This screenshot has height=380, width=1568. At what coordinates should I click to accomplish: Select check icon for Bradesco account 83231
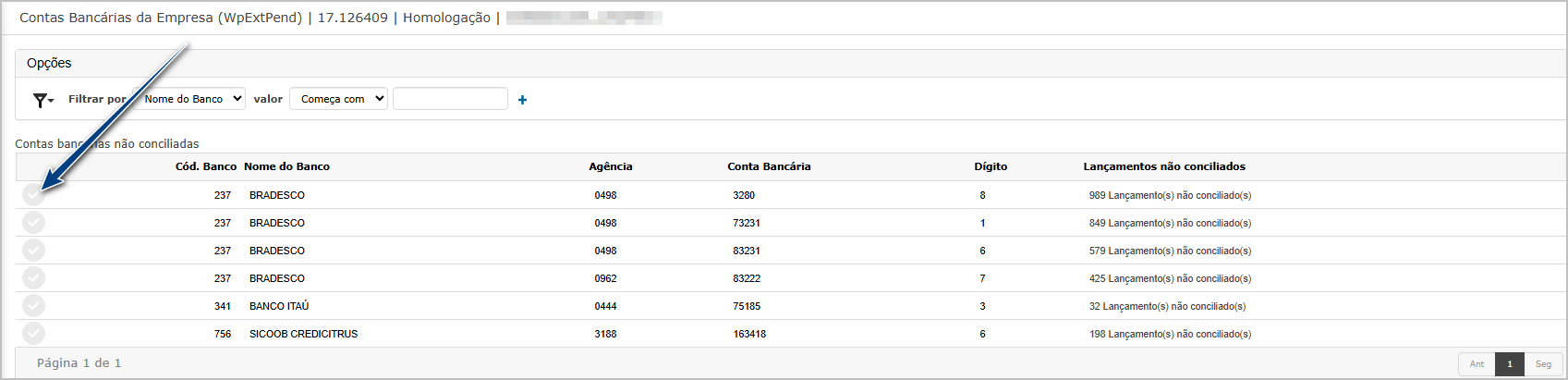33,251
